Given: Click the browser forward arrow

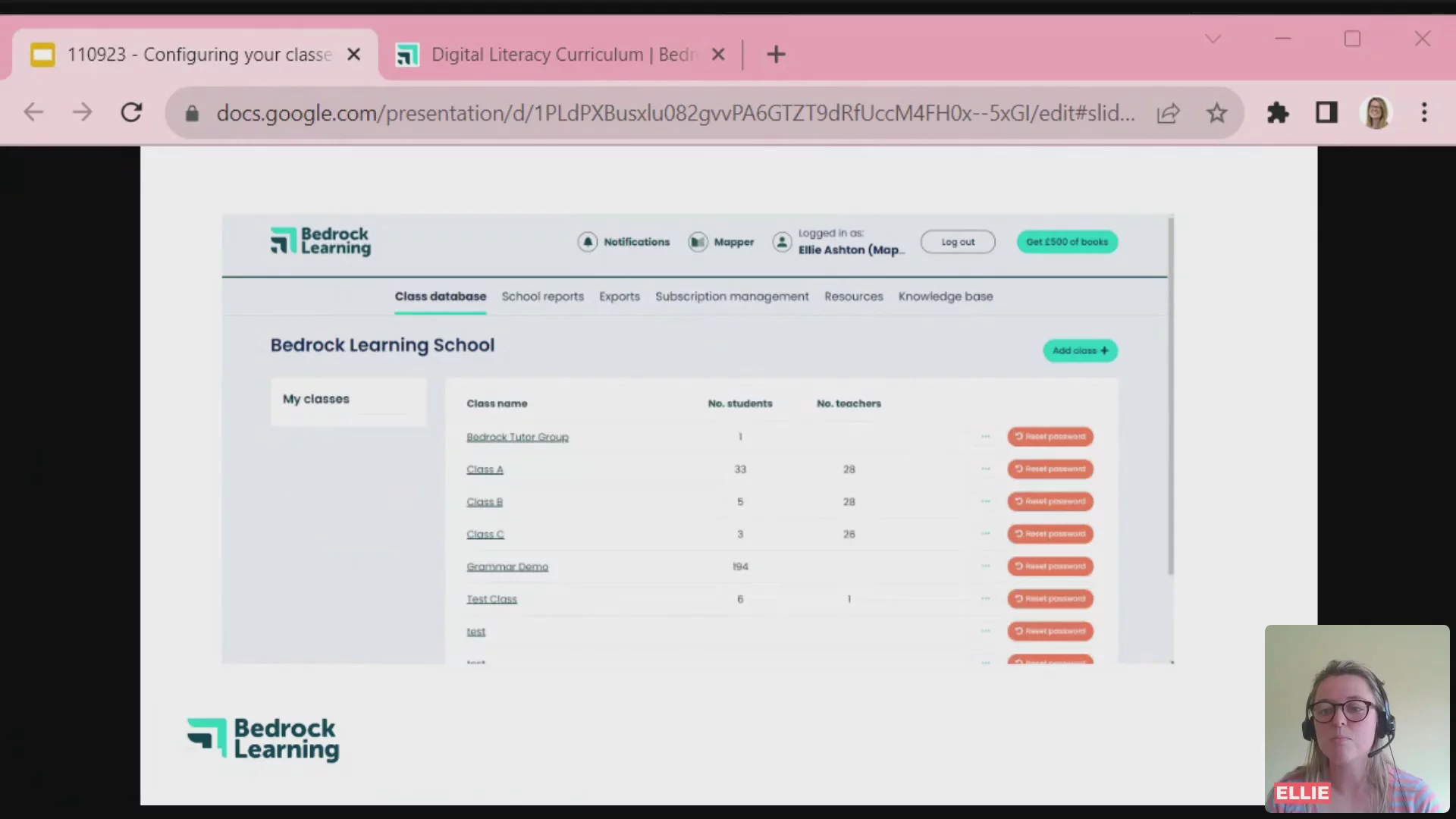Looking at the screenshot, I should [x=82, y=113].
